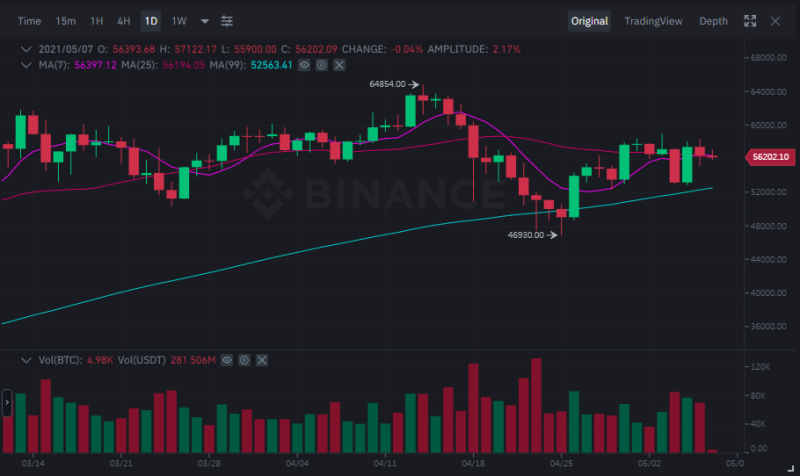Click the chart resize corner handle

pyautogui.click(x=791, y=468)
